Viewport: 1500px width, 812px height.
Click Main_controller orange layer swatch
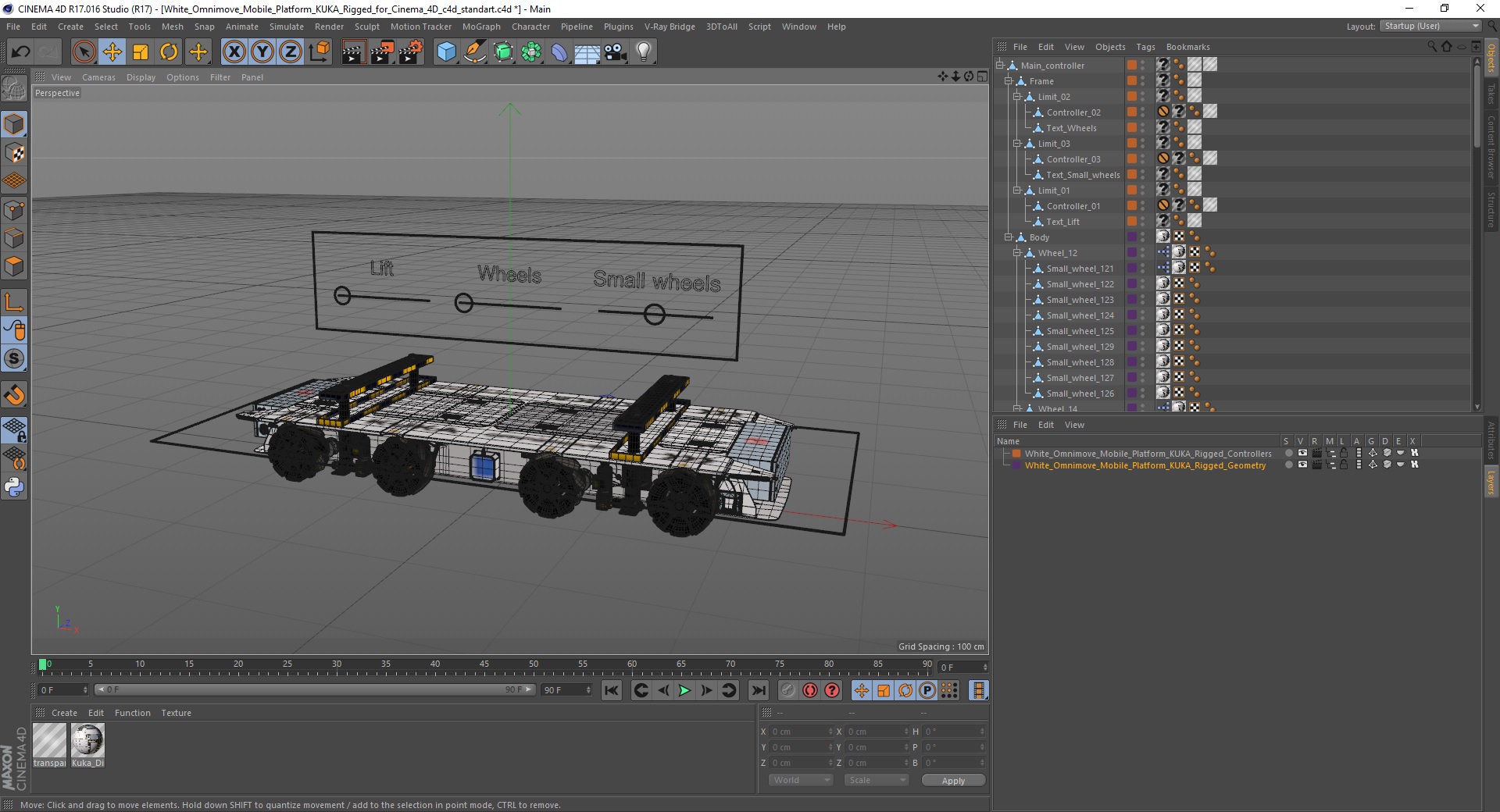pos(1131,65)
